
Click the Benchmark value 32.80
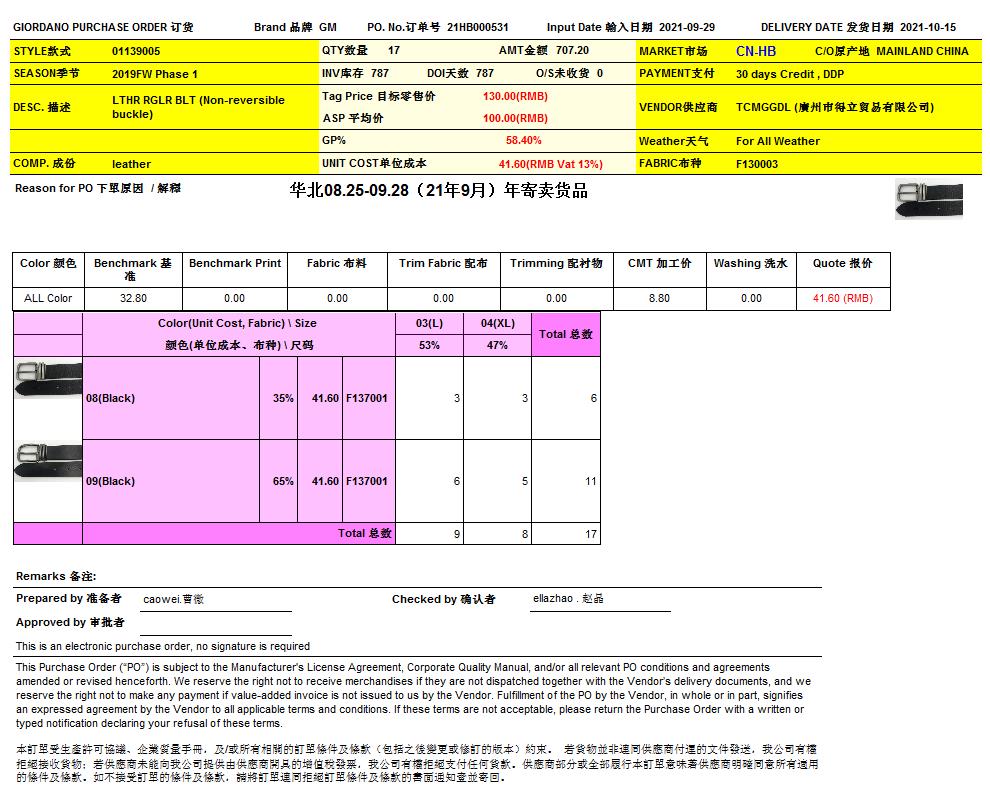click(133, 298)
